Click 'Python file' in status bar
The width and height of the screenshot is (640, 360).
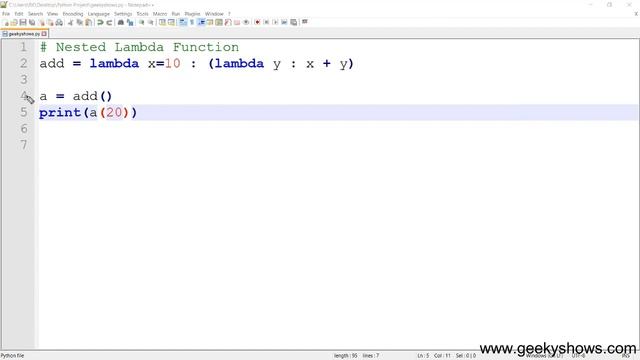(12, 356)
